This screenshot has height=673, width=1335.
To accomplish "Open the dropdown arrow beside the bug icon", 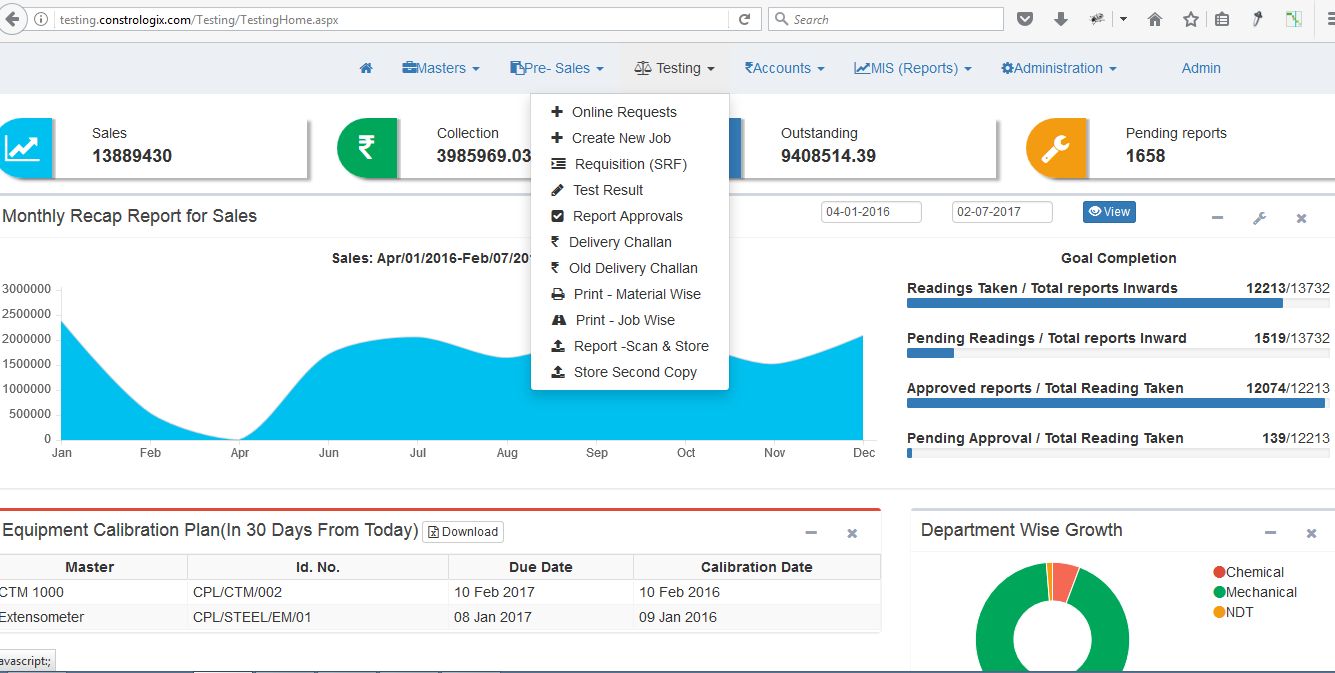I will coord(1123,19).
